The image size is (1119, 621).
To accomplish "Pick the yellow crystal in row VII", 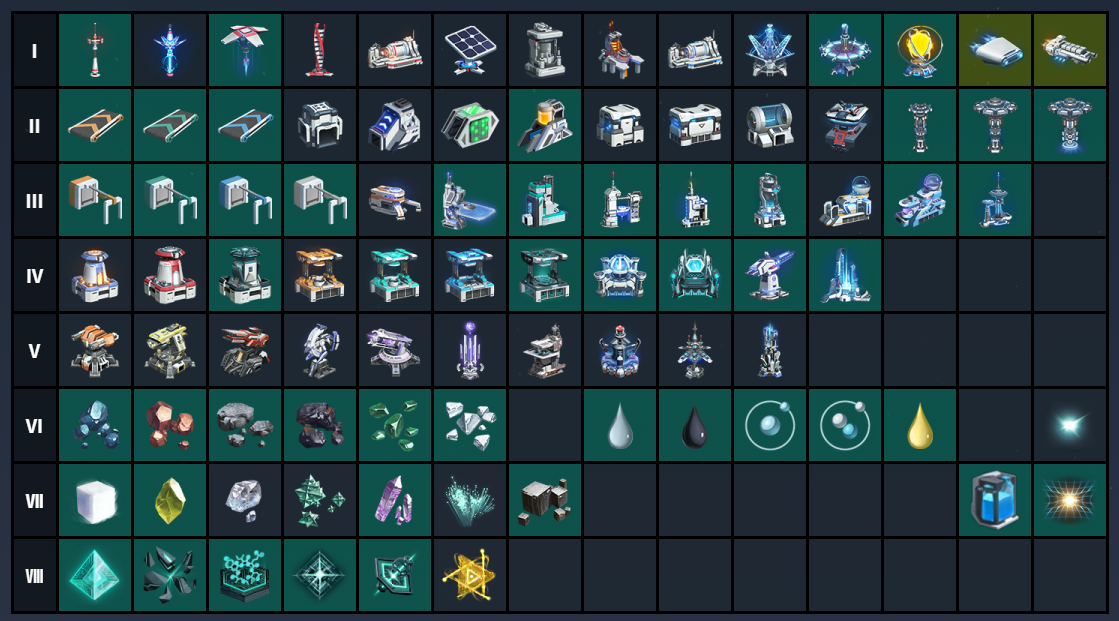I will (x=170, y=500).
